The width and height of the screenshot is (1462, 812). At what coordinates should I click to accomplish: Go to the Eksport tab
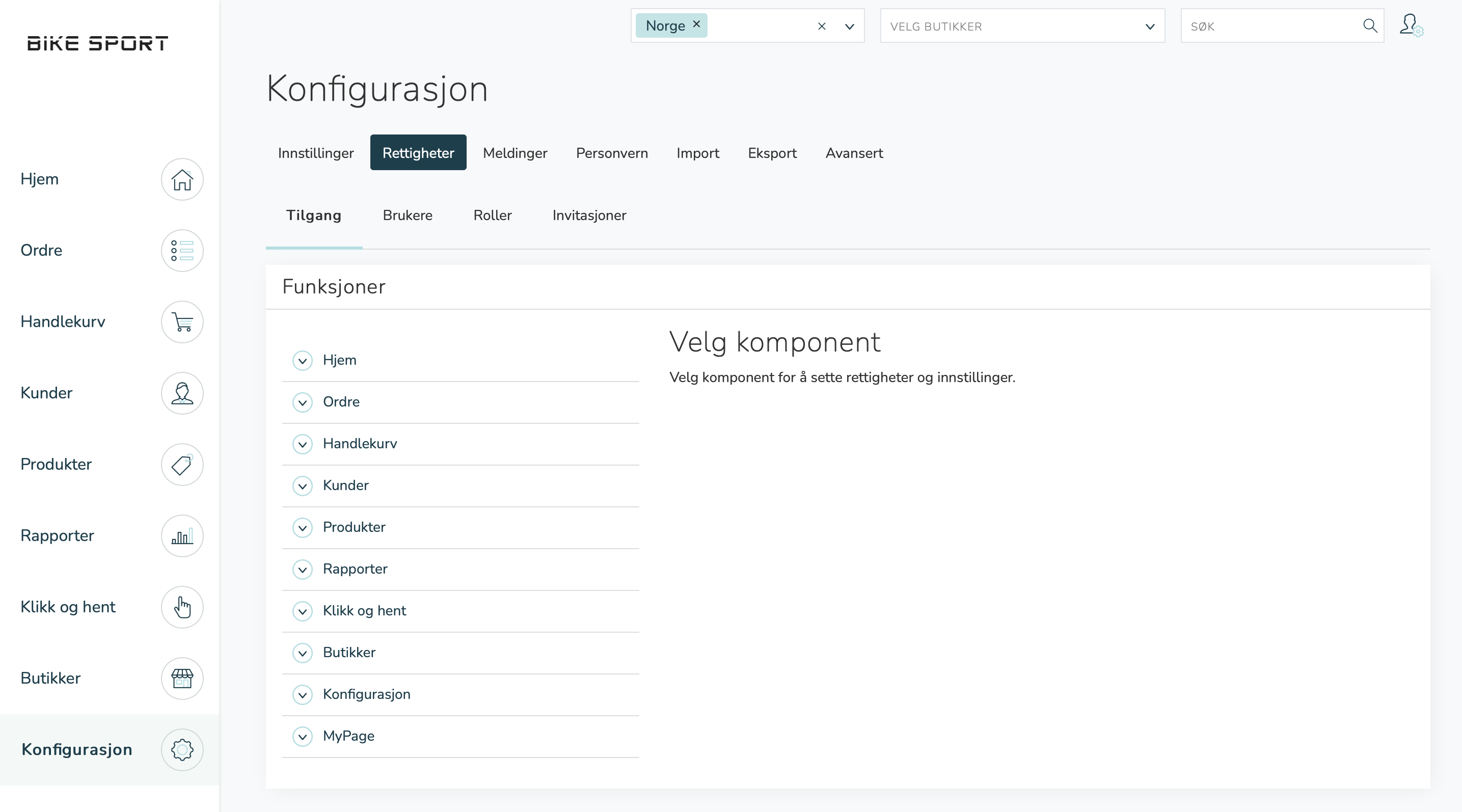(x=772, y=153)
